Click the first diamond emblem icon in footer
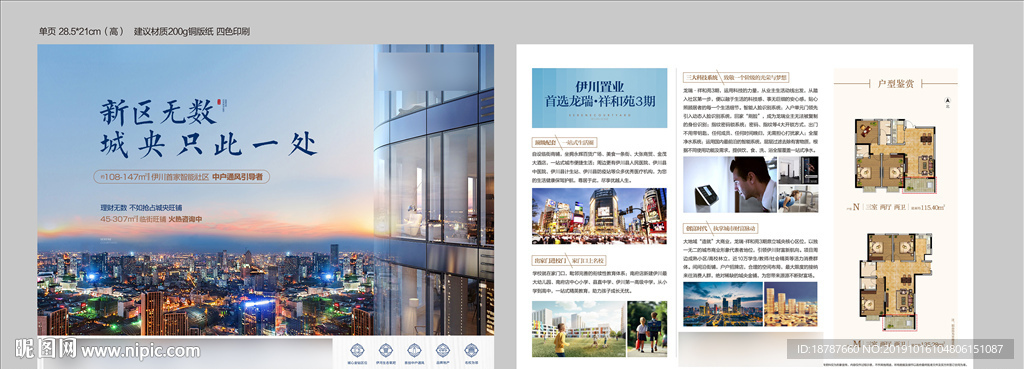This screenshot has width=1024, height=369. [x=357, y=350]
